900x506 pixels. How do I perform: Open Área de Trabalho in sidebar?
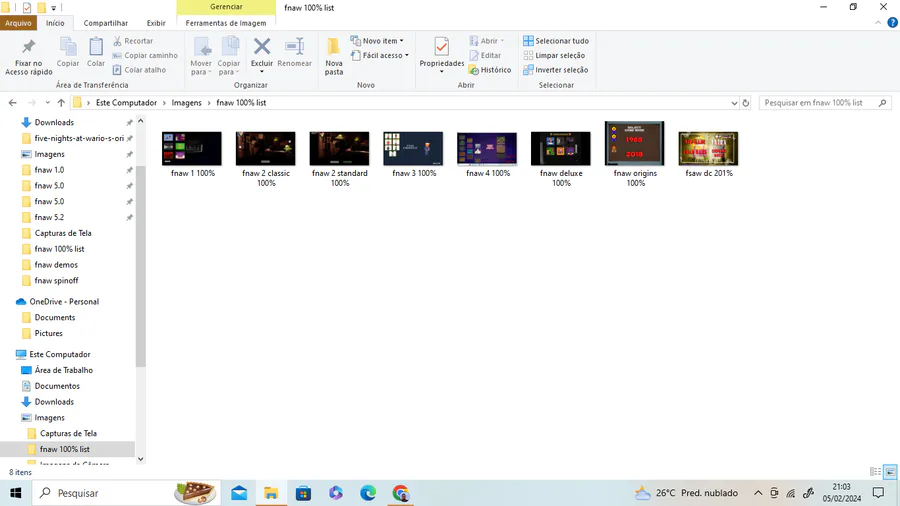coord(63,370)
